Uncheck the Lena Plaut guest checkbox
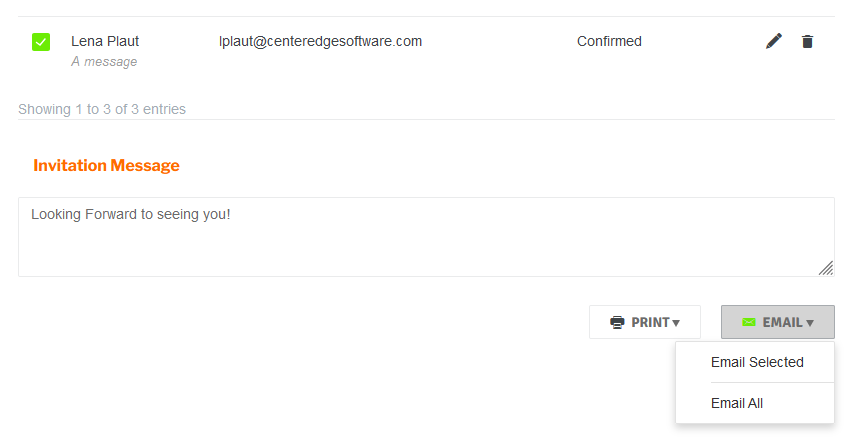Image resolution: width=852 pixels, height=444 pixels. pyautogui.click(x=41, y=42)
